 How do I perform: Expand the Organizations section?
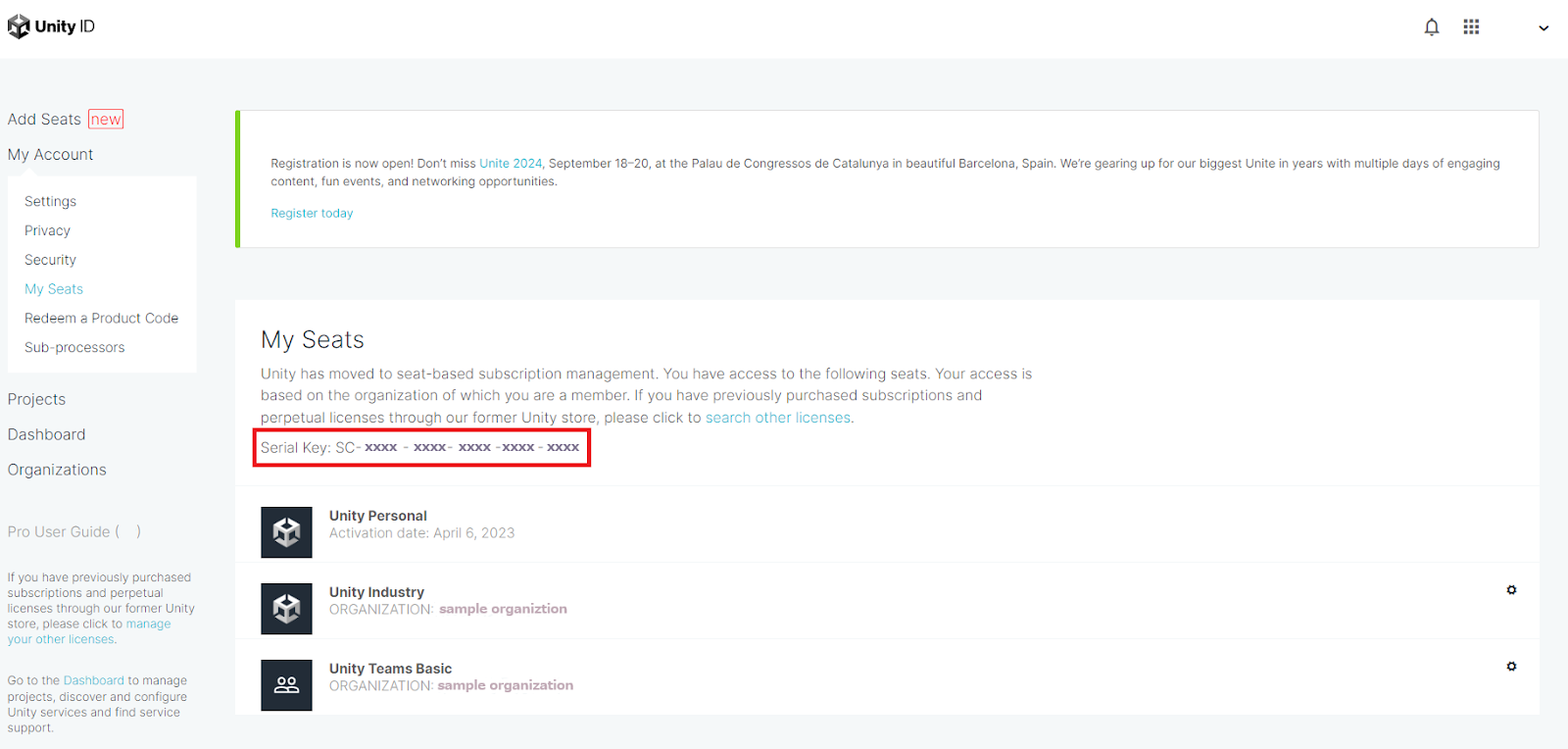tap(58, 470)
